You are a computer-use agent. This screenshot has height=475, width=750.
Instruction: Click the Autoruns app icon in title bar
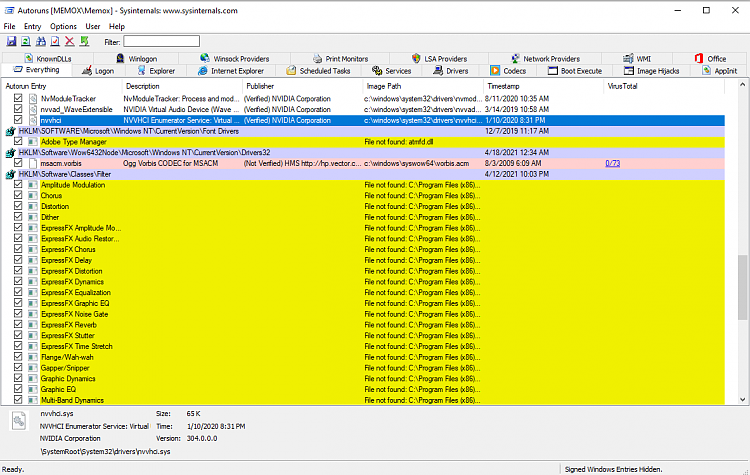point(9,10)
